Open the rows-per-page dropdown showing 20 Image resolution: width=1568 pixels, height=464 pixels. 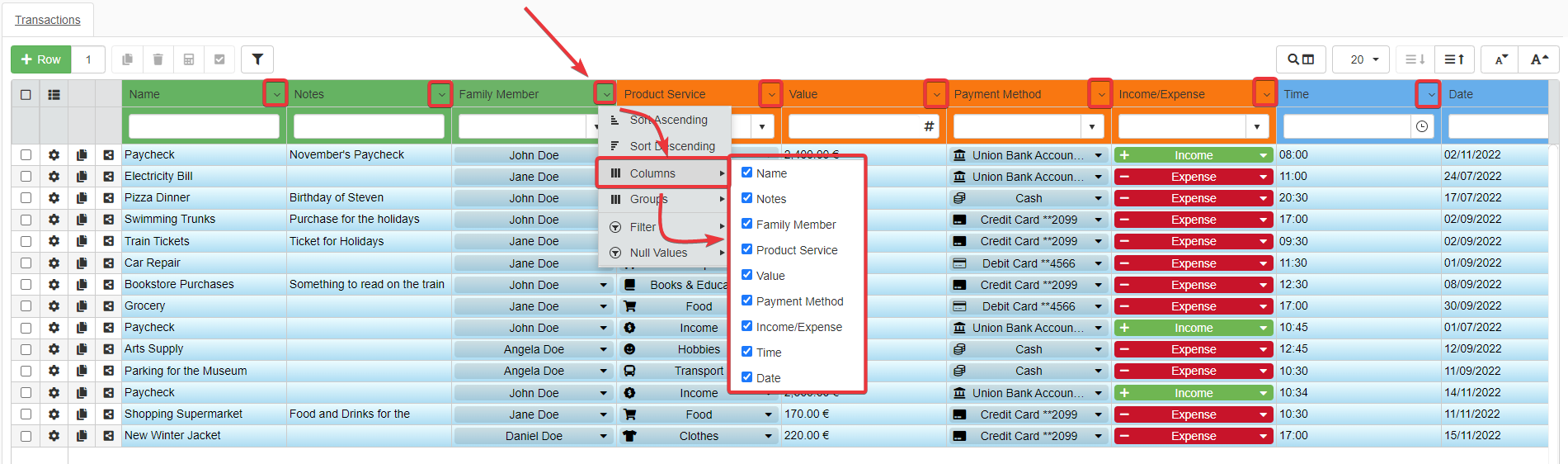click(1361, 59)
